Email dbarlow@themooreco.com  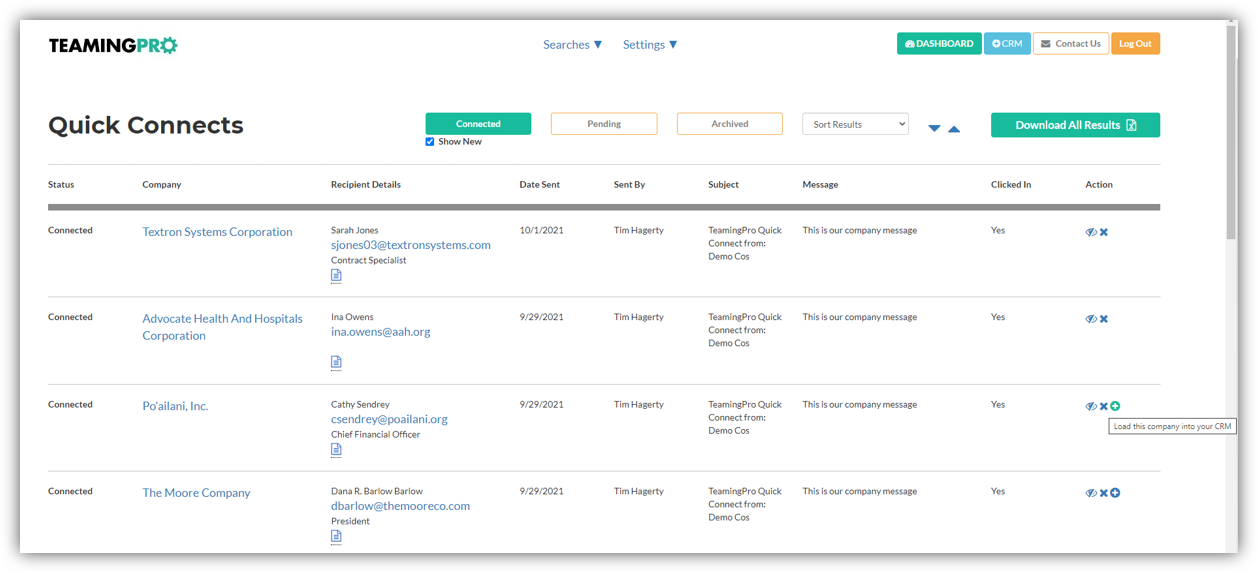click(400, 506)
